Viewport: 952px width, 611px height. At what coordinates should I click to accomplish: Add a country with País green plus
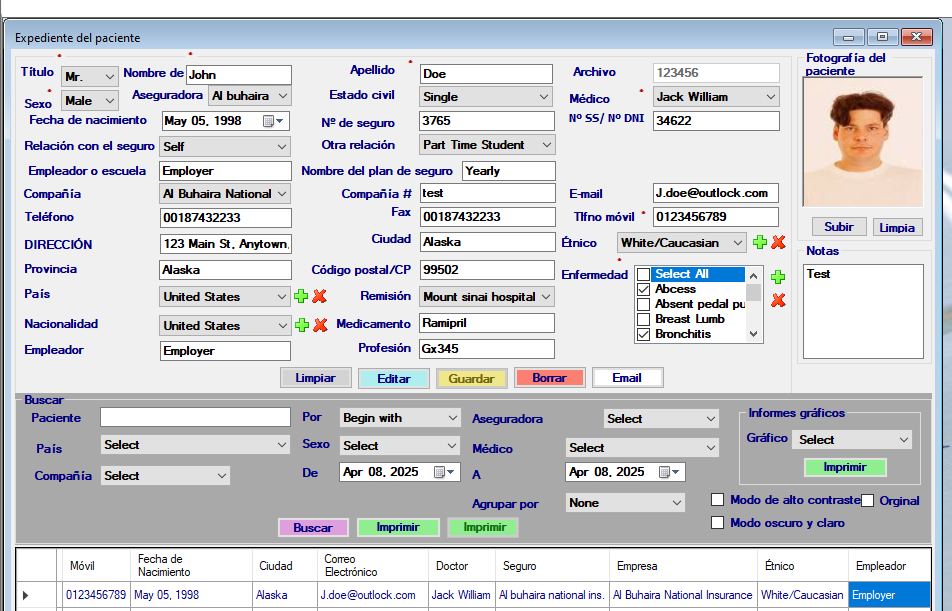coord(301,297)
